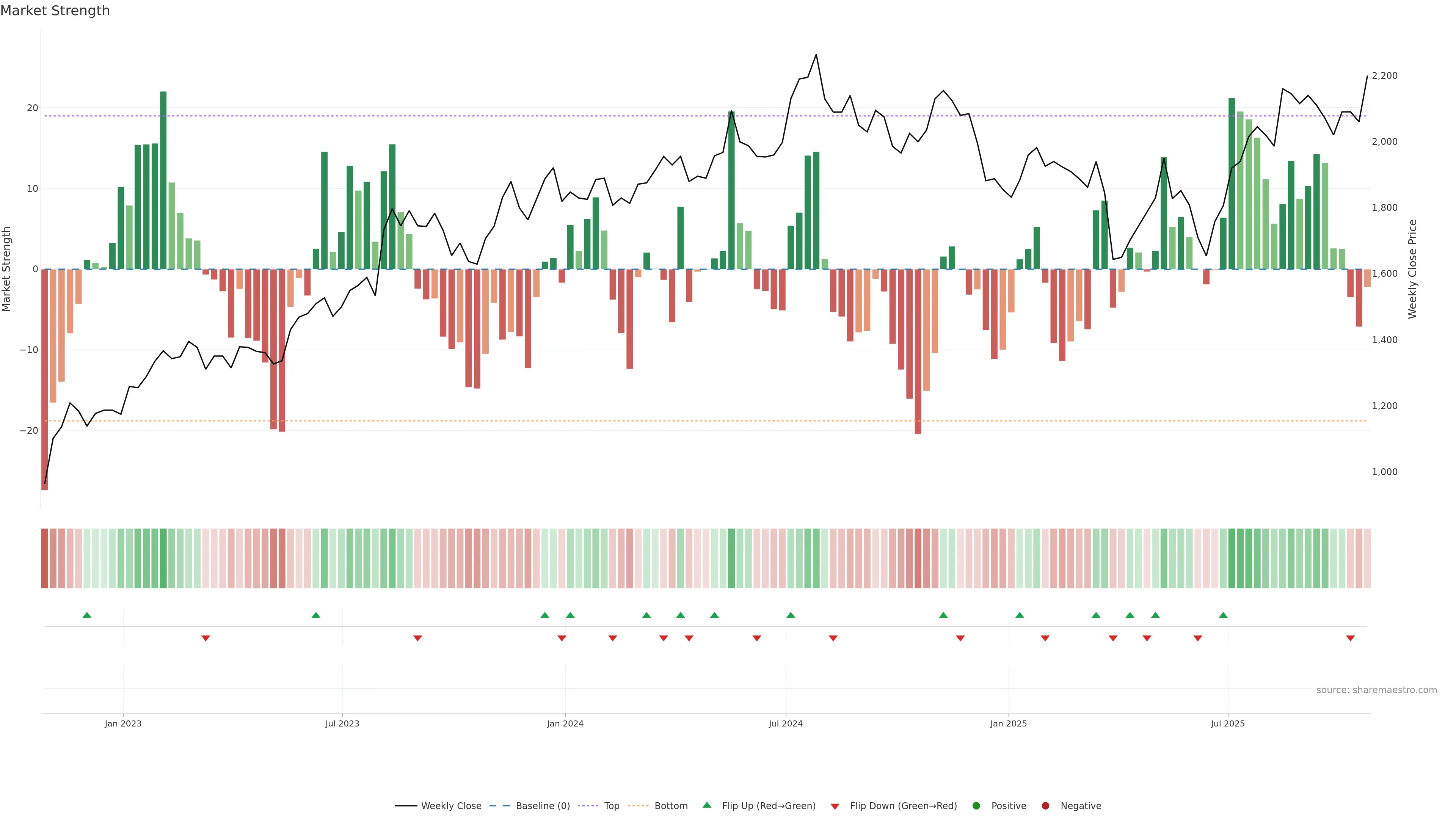The image size is (1456, 819).
Task: Click the first dark red heat strip cell
Action: tap(45, 559)
